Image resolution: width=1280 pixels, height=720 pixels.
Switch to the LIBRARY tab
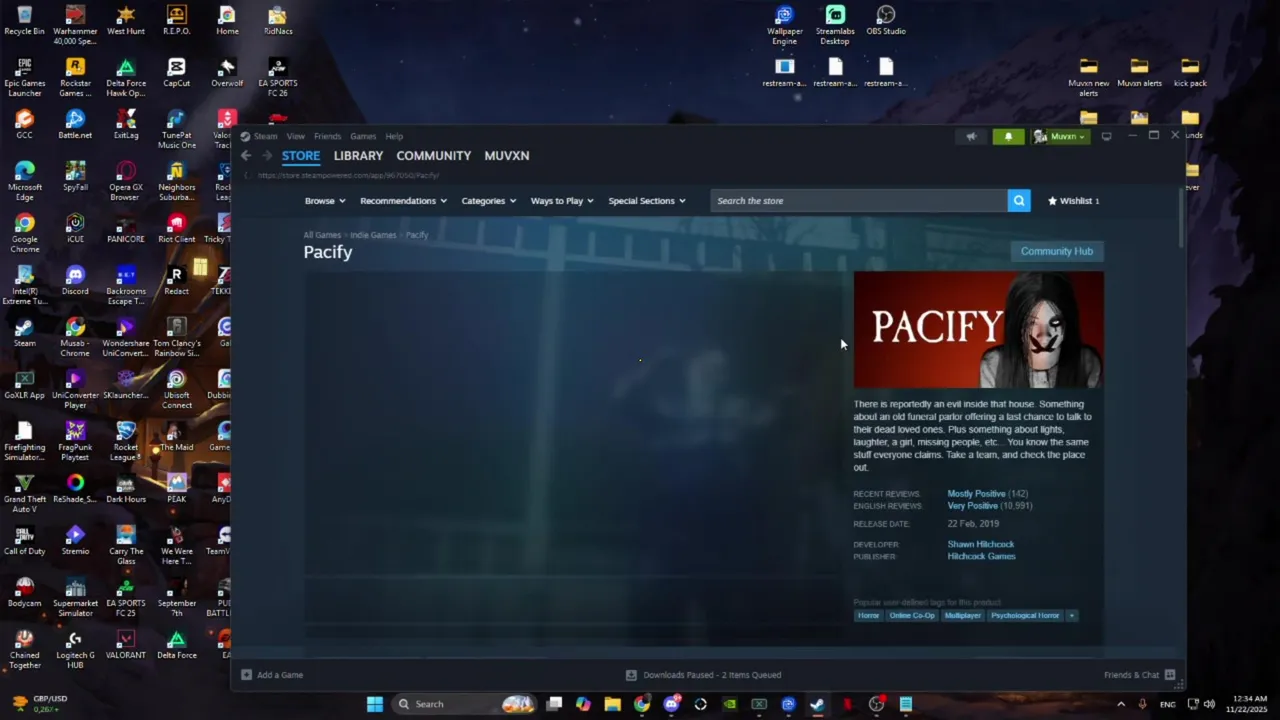[358, 156]
